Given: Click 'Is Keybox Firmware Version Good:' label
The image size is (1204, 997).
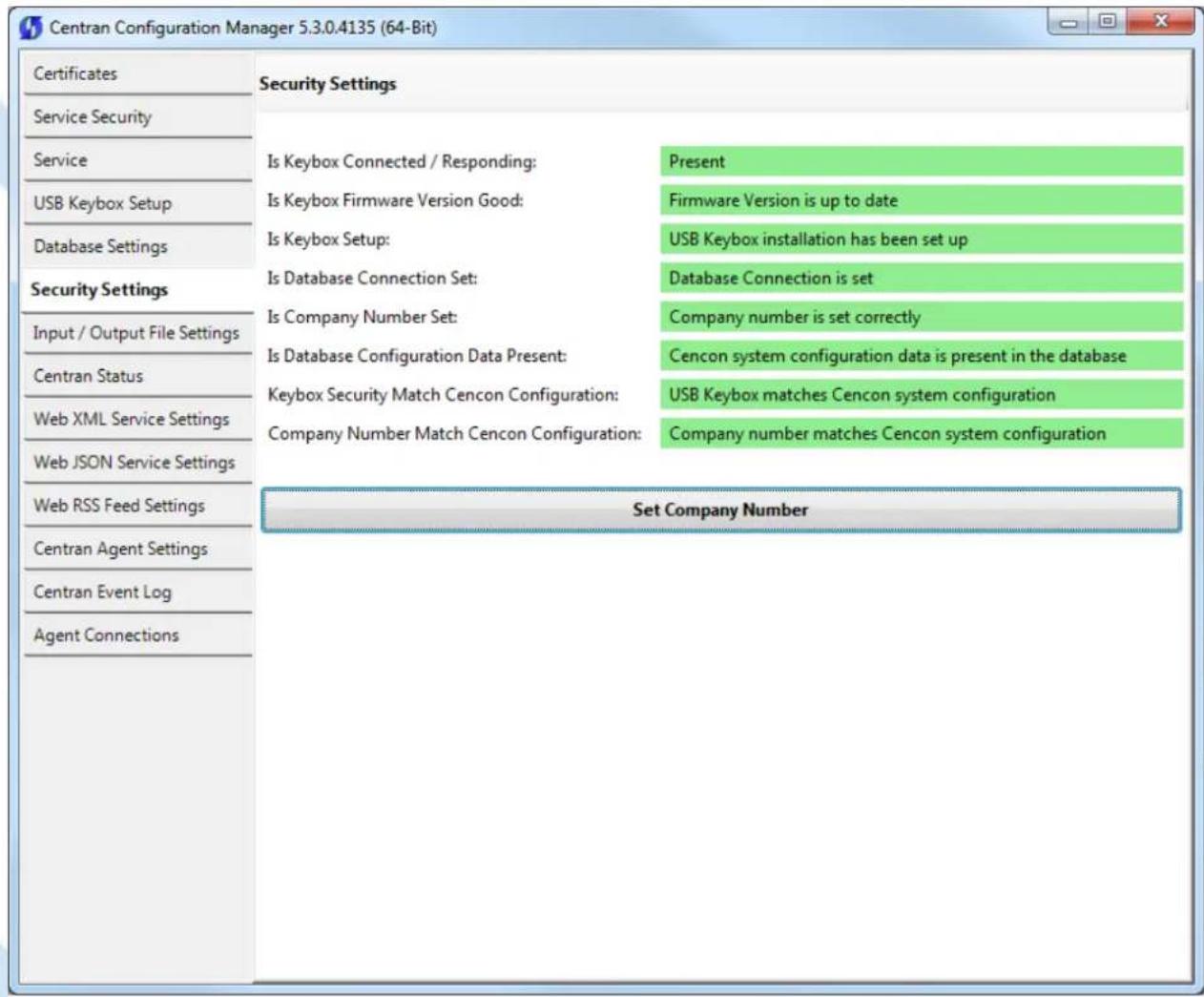Looking at the screenshot, I should tap(395, 200).
